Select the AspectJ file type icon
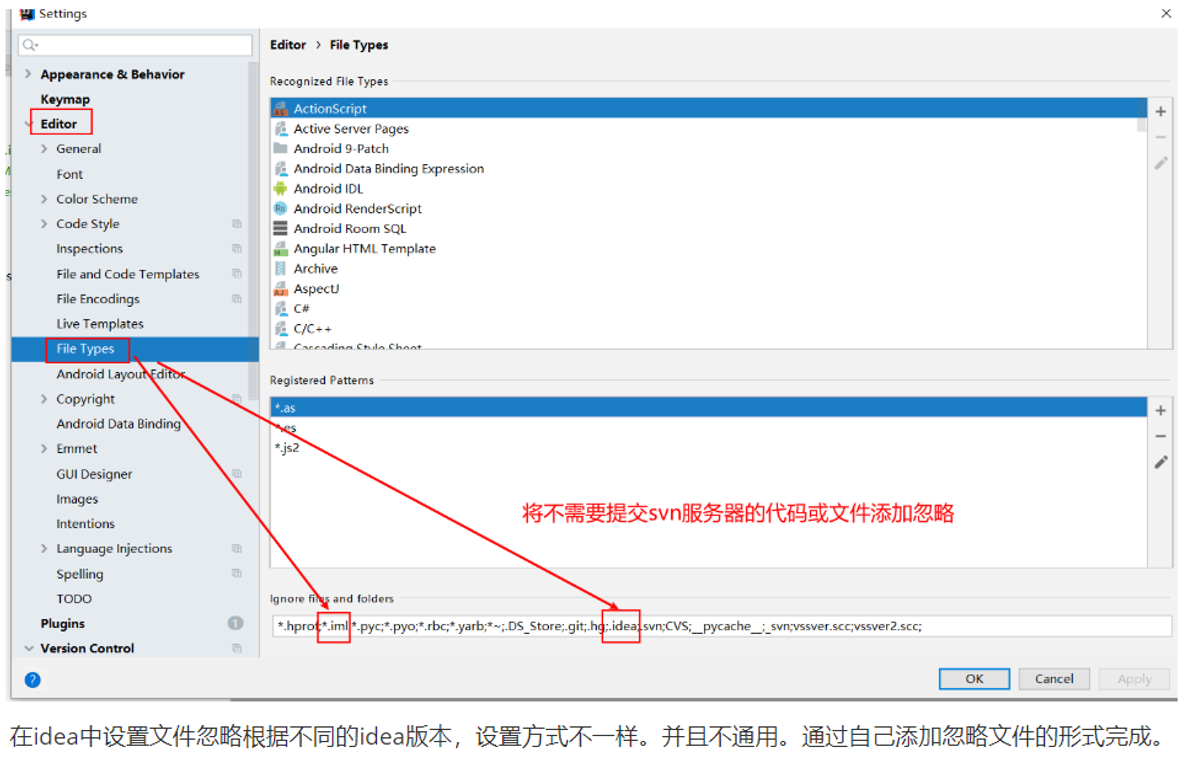 click(x=281, y=288)
